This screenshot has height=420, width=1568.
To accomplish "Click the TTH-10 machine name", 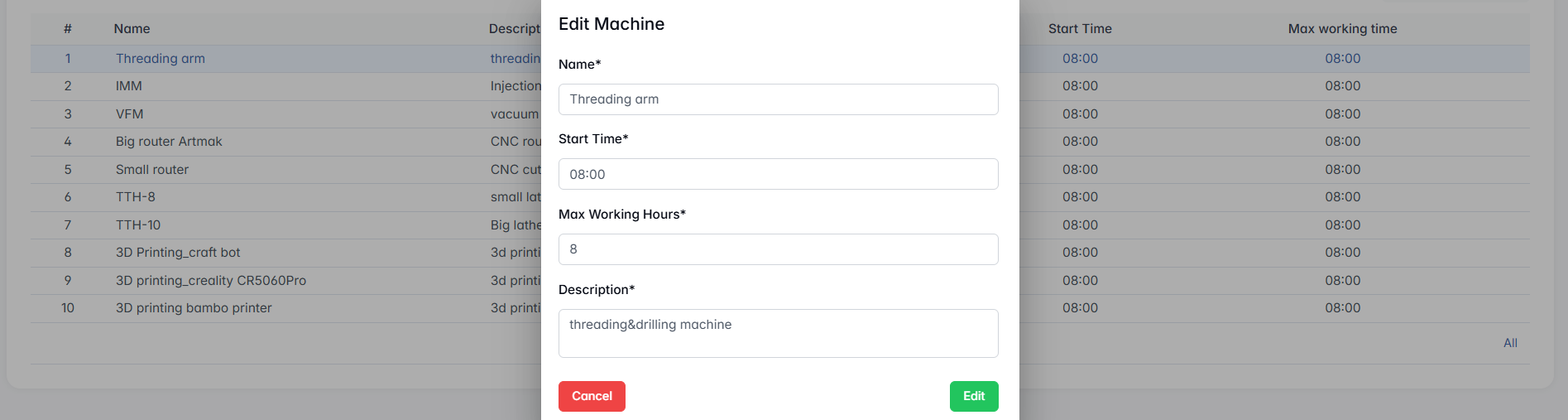I will point(138,225).
